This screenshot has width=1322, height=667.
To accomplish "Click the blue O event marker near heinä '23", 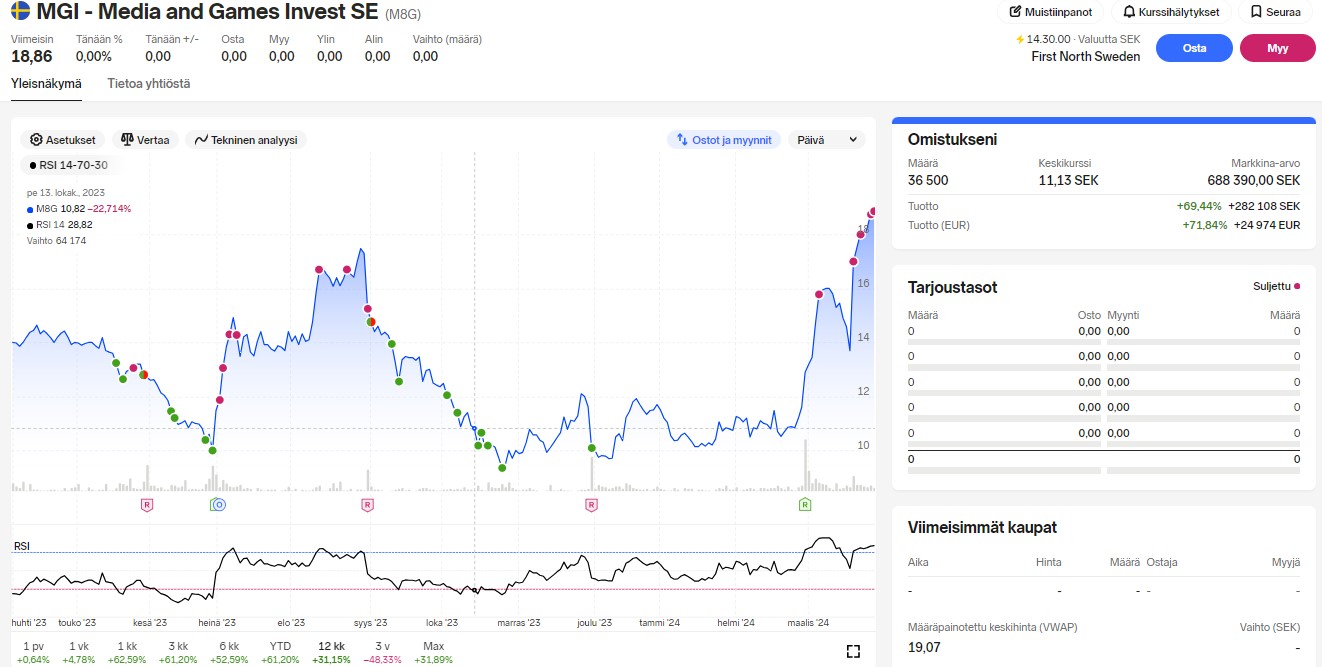I will [x=220, y=505].
